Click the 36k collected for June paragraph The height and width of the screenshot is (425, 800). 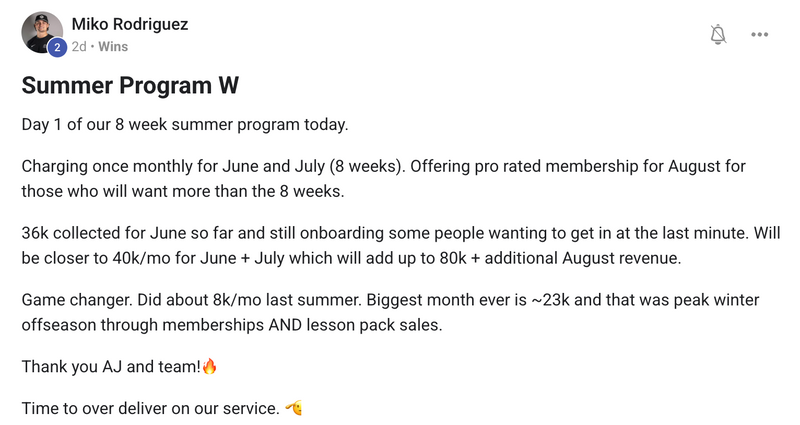click(401, 245)
